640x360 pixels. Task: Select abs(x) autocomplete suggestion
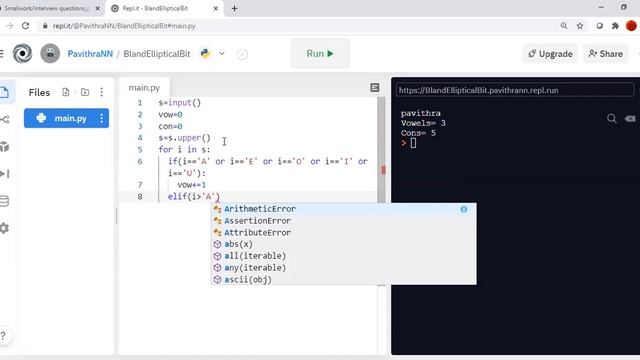(344, 244)
